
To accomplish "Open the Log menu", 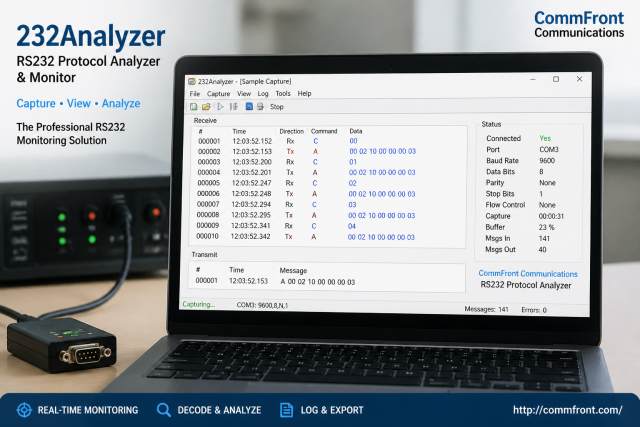I will pyautogui.click(x=263, y=93).
